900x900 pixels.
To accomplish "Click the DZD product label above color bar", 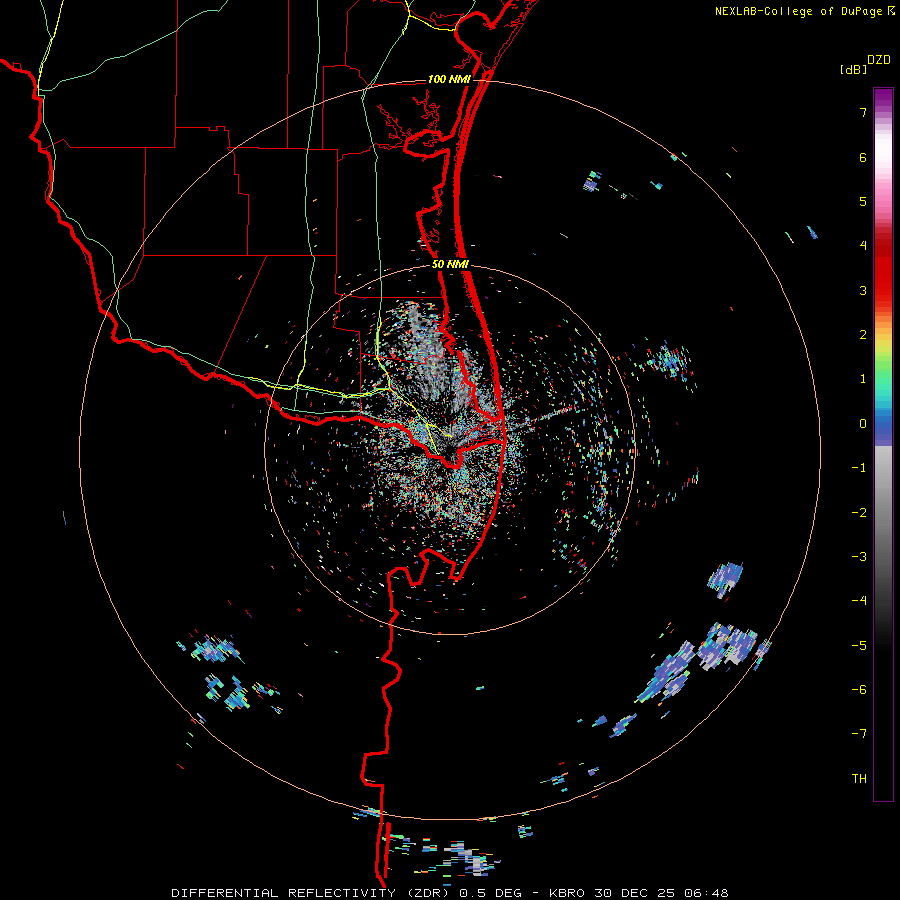I will (879, 60).
